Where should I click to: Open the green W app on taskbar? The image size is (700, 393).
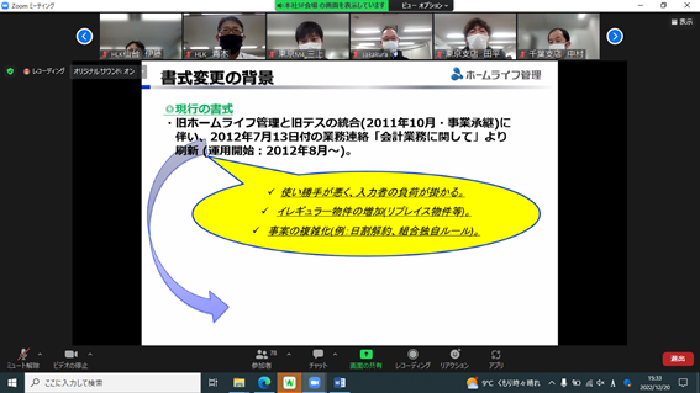[x=289, y=383]
